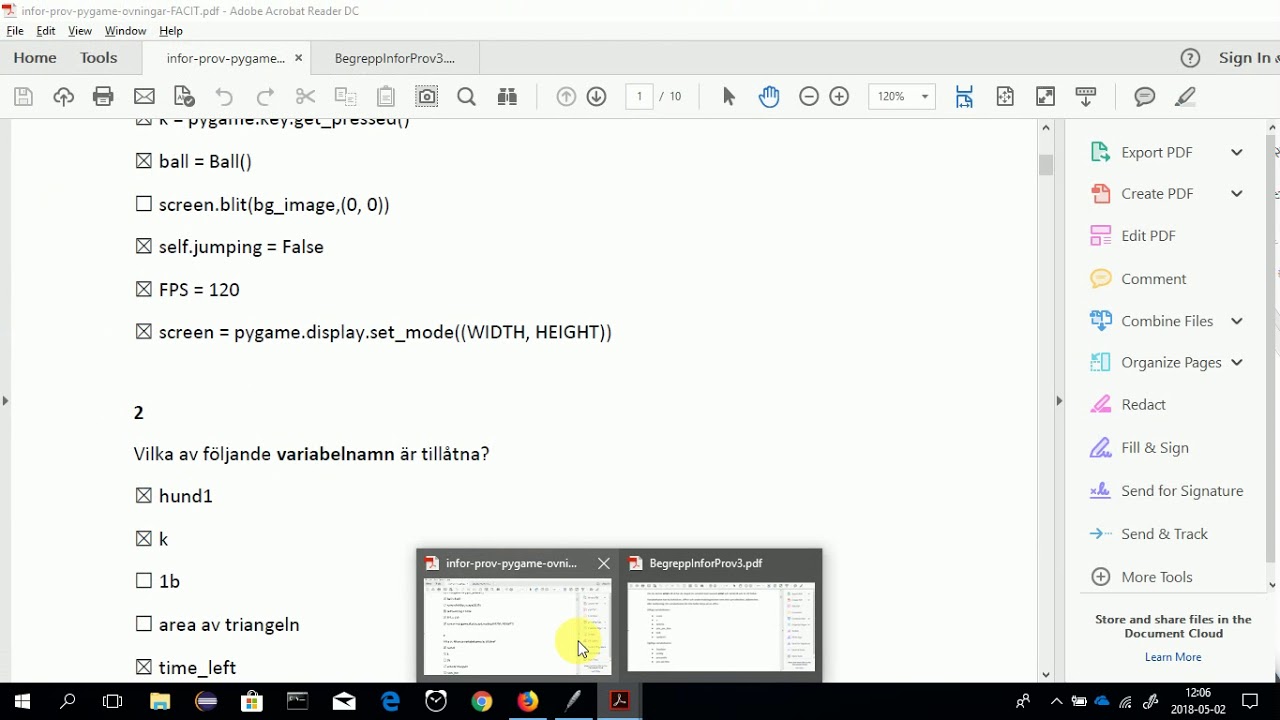Save file using the floppy disk icon

point(23,97)
